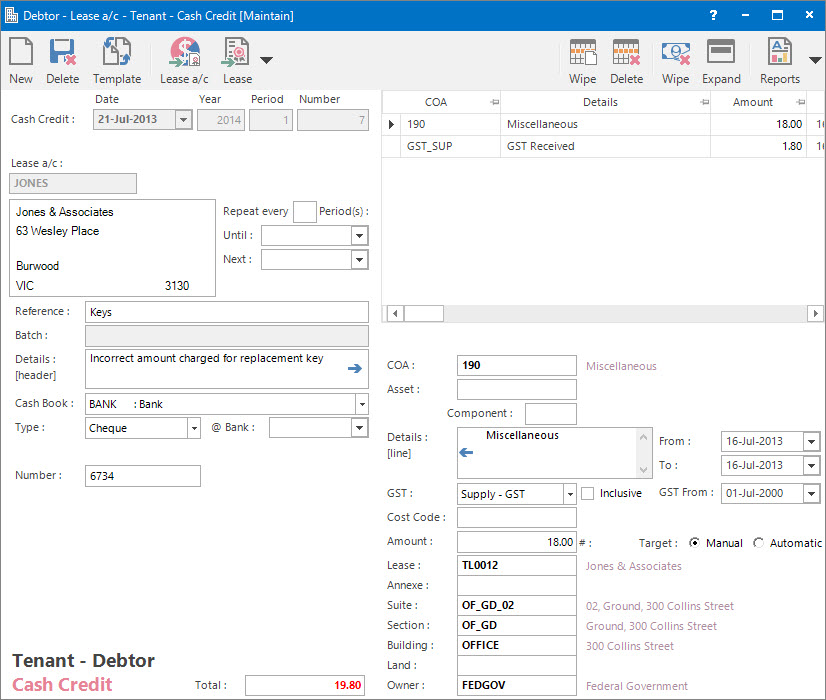Select the GST_SUP row in the grid
The width and height of the screenshot is (826, 700).
(603, 146)
